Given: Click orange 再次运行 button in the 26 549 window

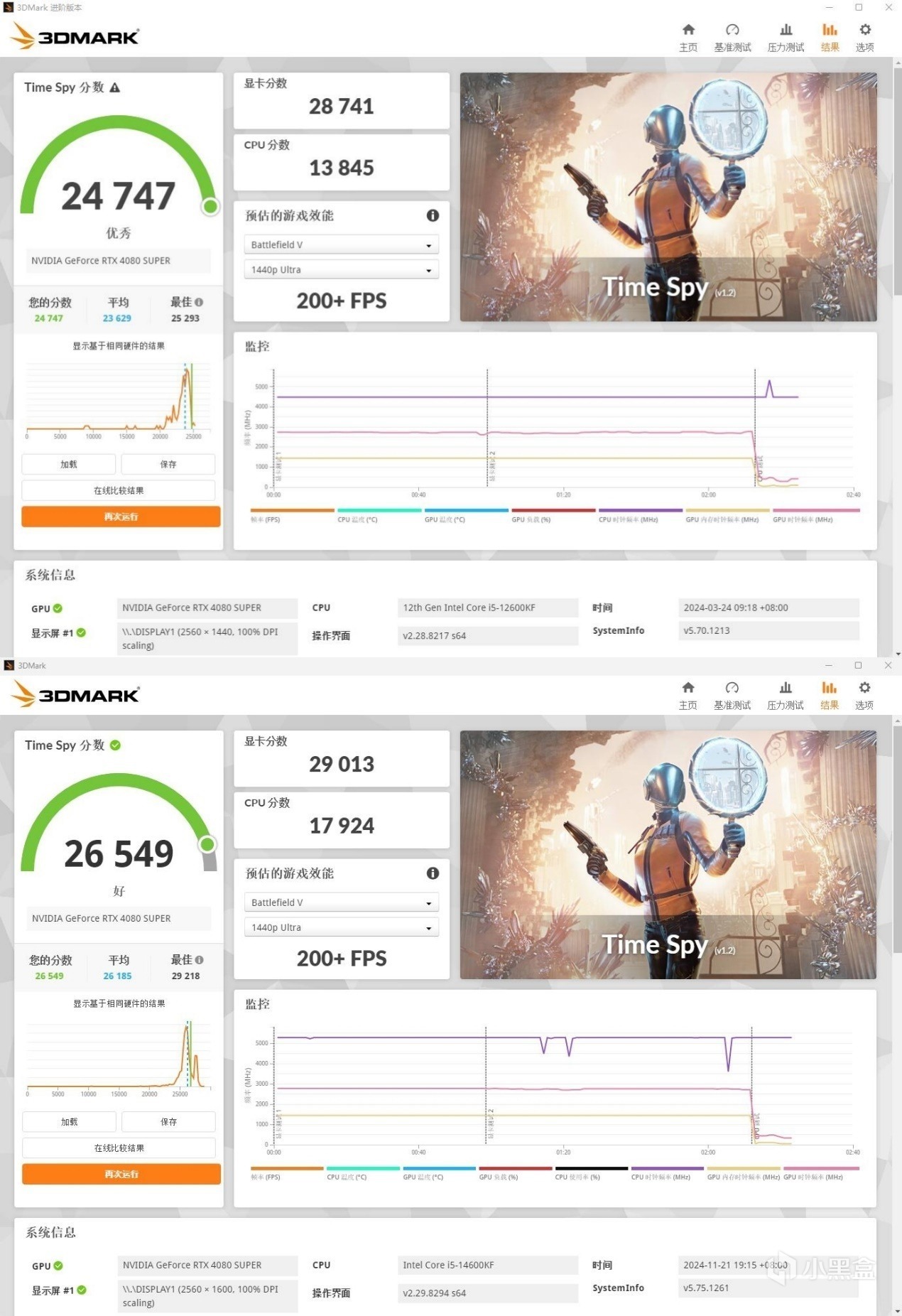Looking at the screenshot, I should (121, 1174).
